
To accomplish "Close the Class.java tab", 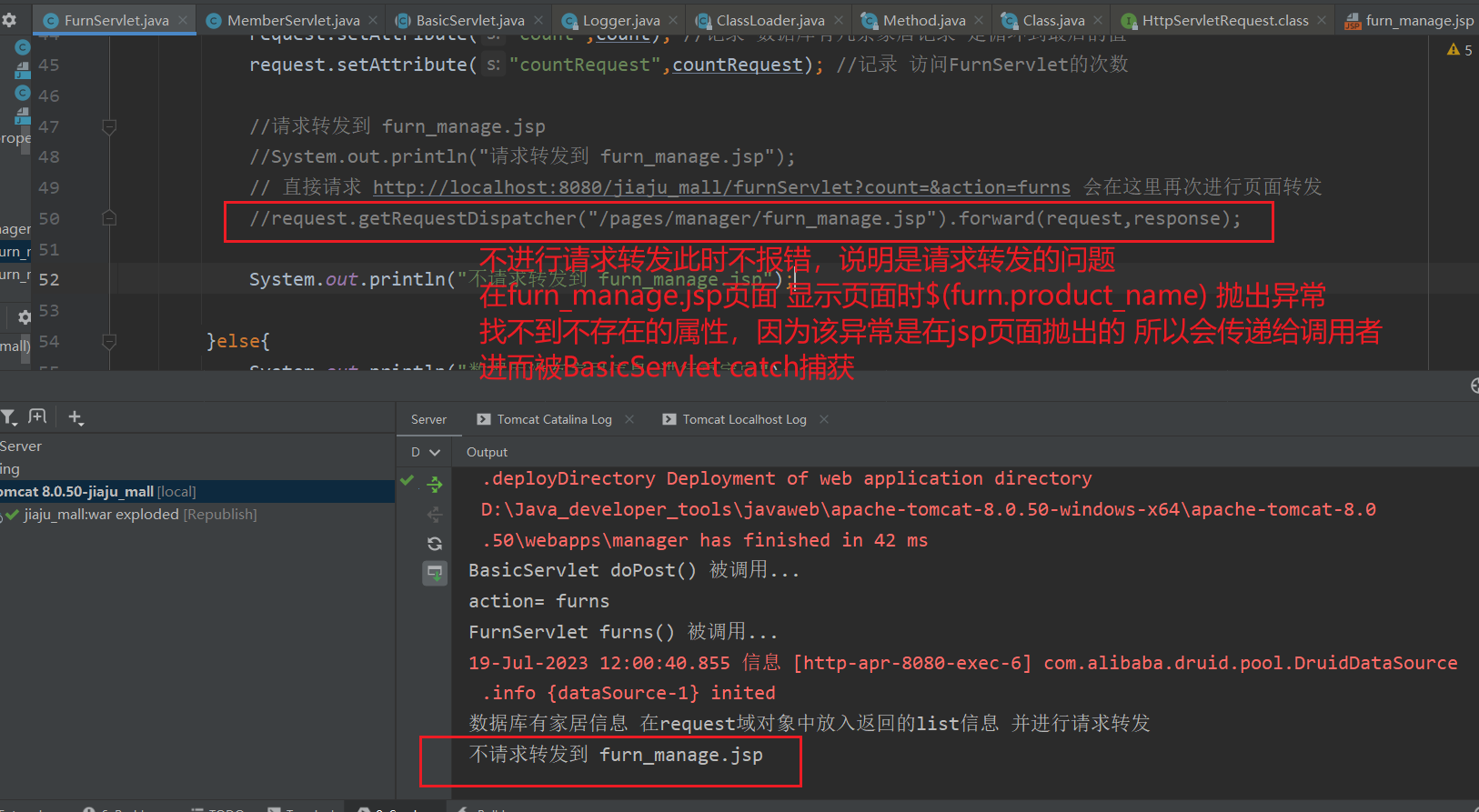I will pos(1098,20).
